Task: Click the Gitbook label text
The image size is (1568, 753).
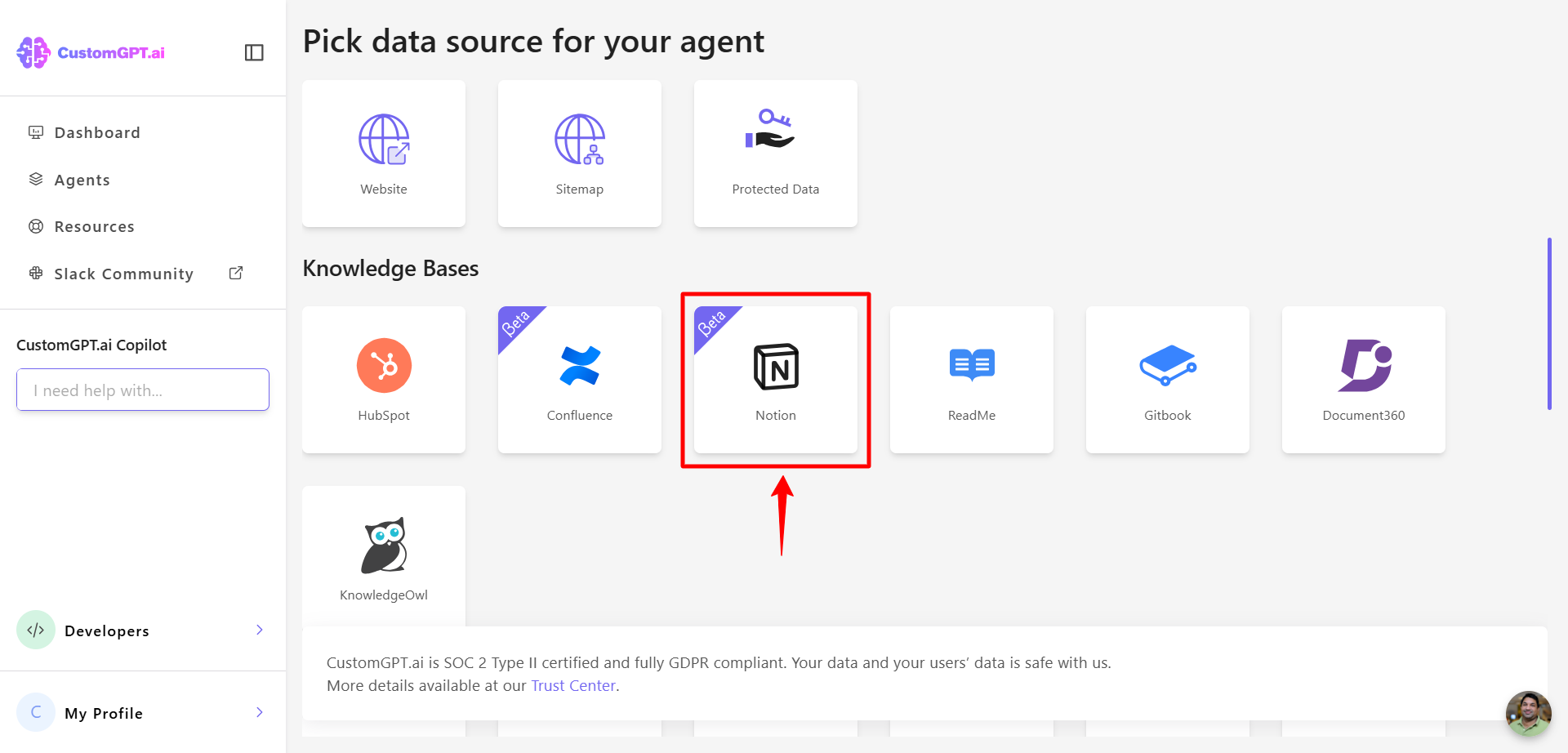Action: [x=1168, y=415]
